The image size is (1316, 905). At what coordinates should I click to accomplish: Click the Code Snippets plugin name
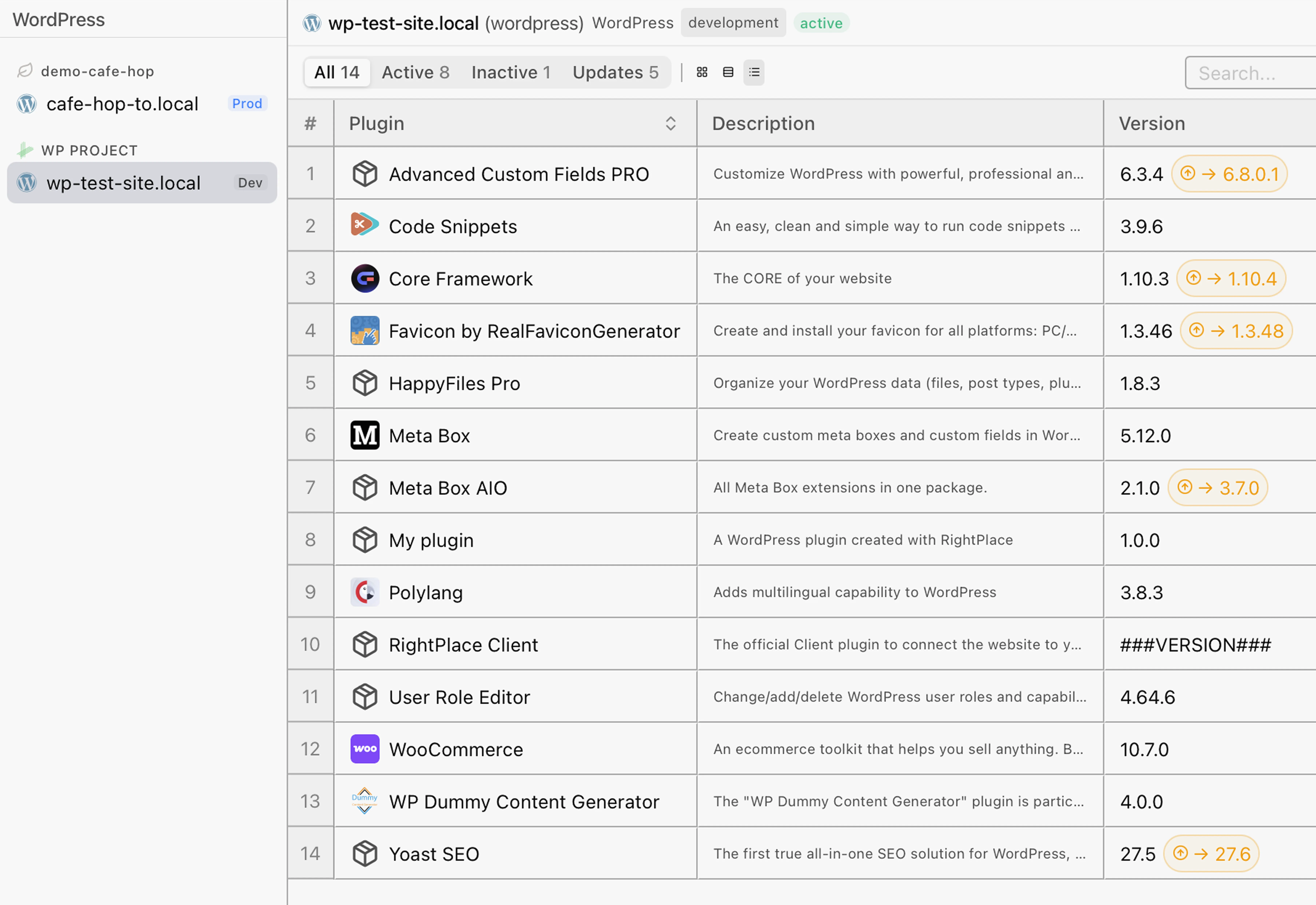453,227
